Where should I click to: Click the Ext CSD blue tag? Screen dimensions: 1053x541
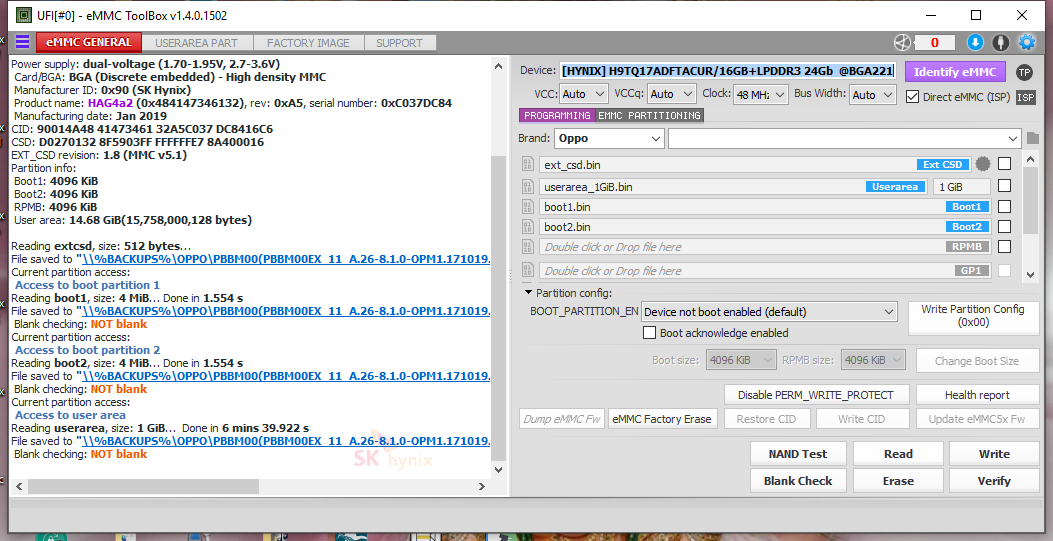coord(943,164)
